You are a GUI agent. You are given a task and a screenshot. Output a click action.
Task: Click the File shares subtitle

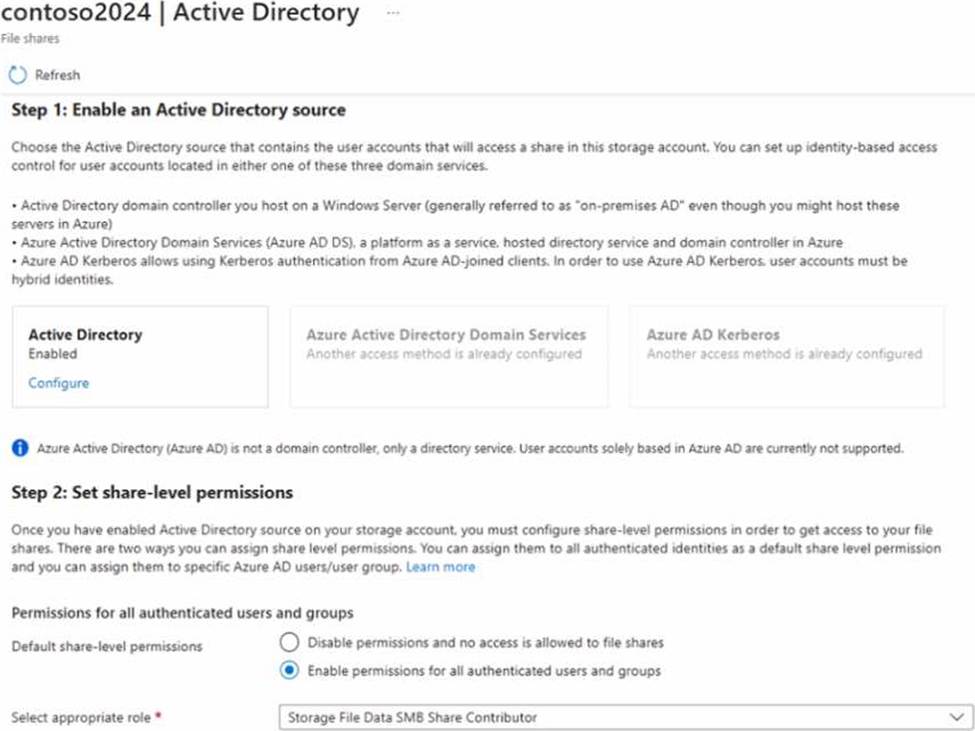coord(30,39)
